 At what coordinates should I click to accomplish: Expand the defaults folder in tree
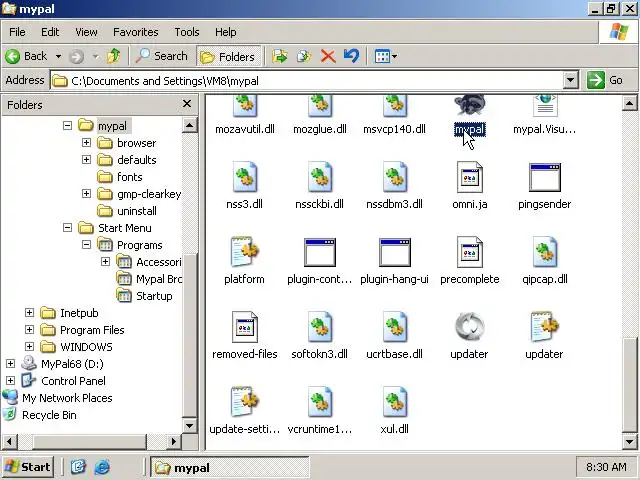click(x=86, y=159)
